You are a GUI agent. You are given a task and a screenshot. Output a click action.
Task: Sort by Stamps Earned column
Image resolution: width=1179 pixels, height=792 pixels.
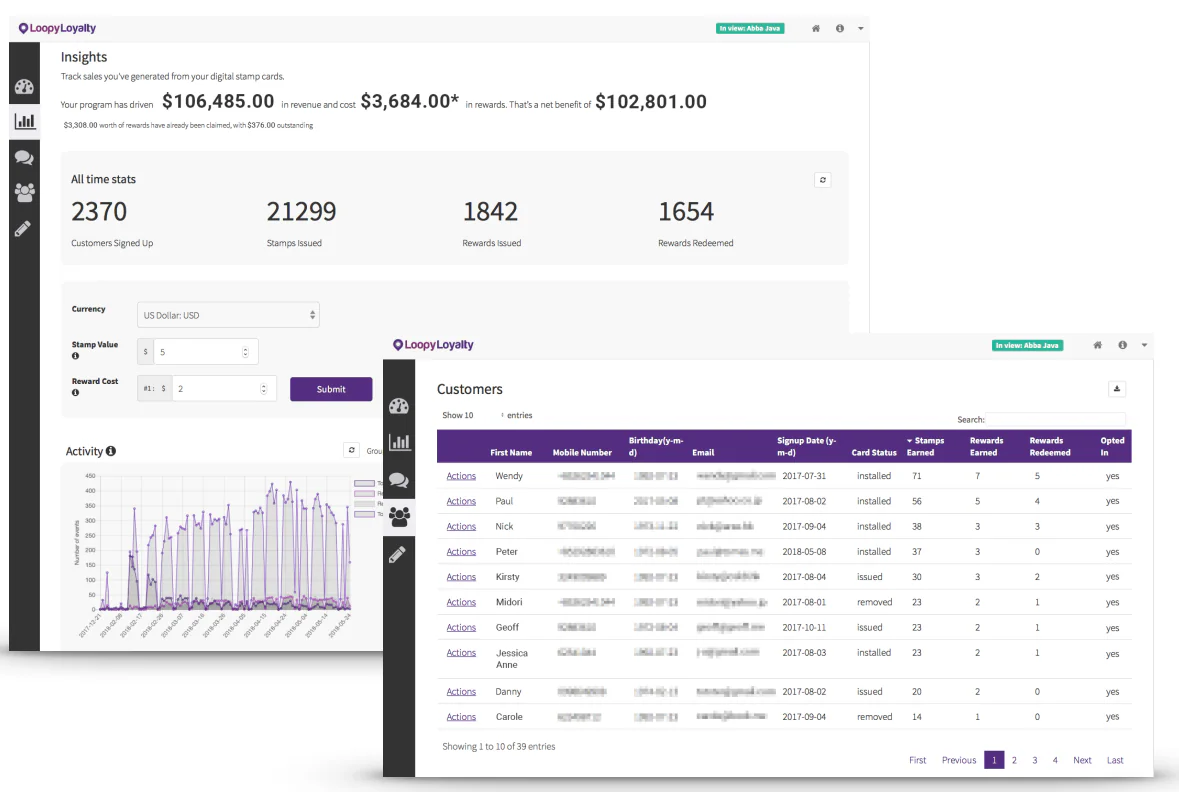click(926, 447)
